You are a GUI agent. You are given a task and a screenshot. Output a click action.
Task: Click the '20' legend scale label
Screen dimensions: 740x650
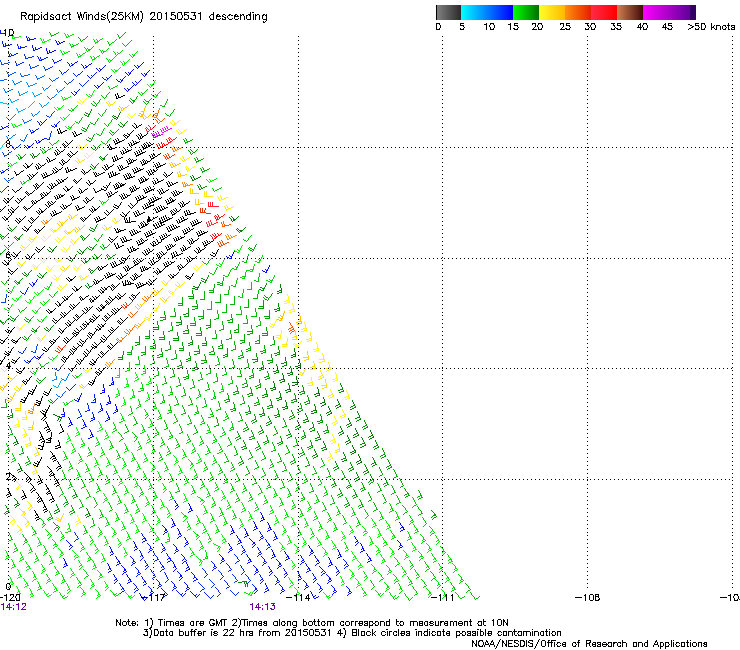click(537, 26)
